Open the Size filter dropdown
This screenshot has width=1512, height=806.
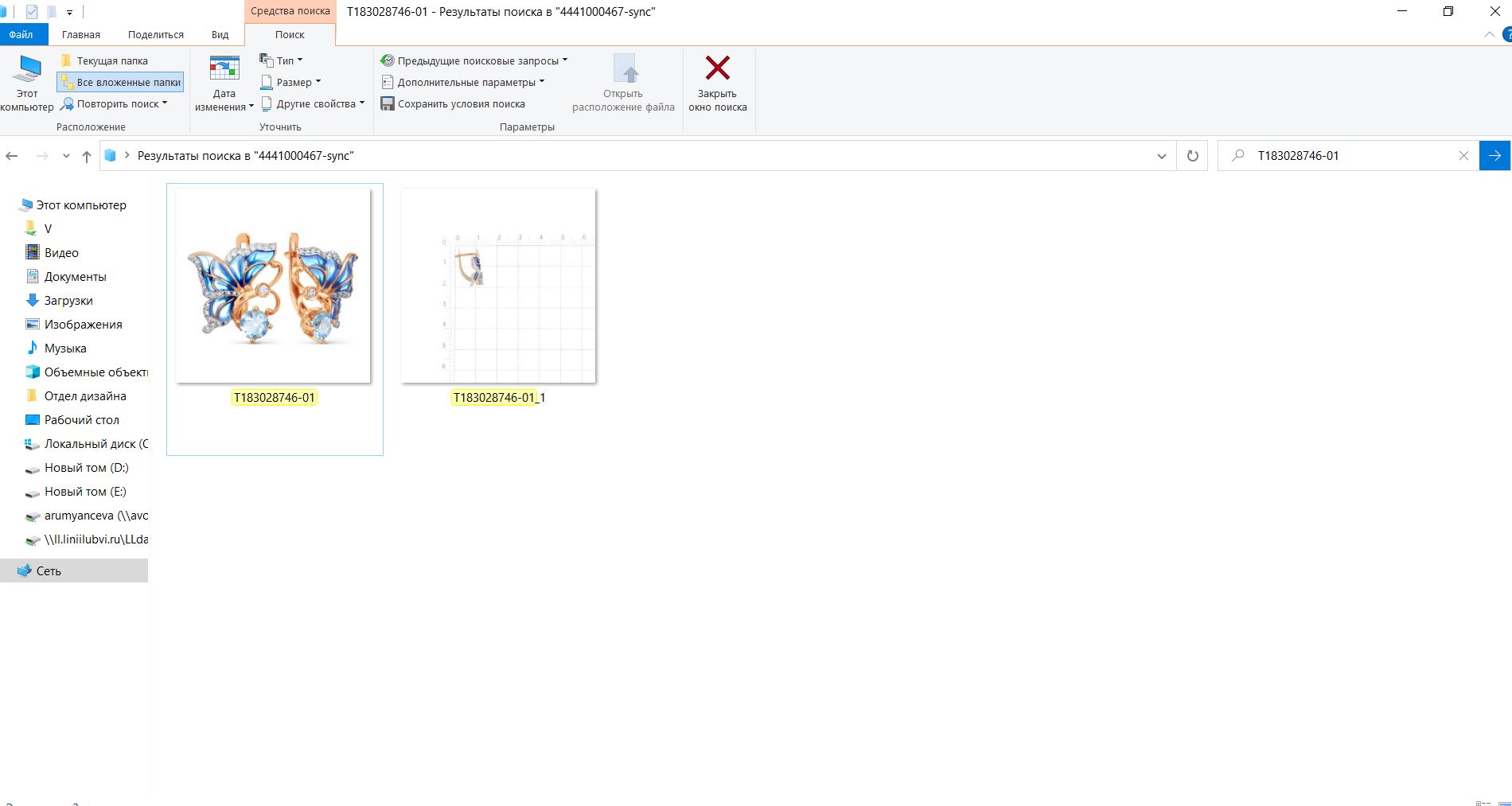(291, 82)
